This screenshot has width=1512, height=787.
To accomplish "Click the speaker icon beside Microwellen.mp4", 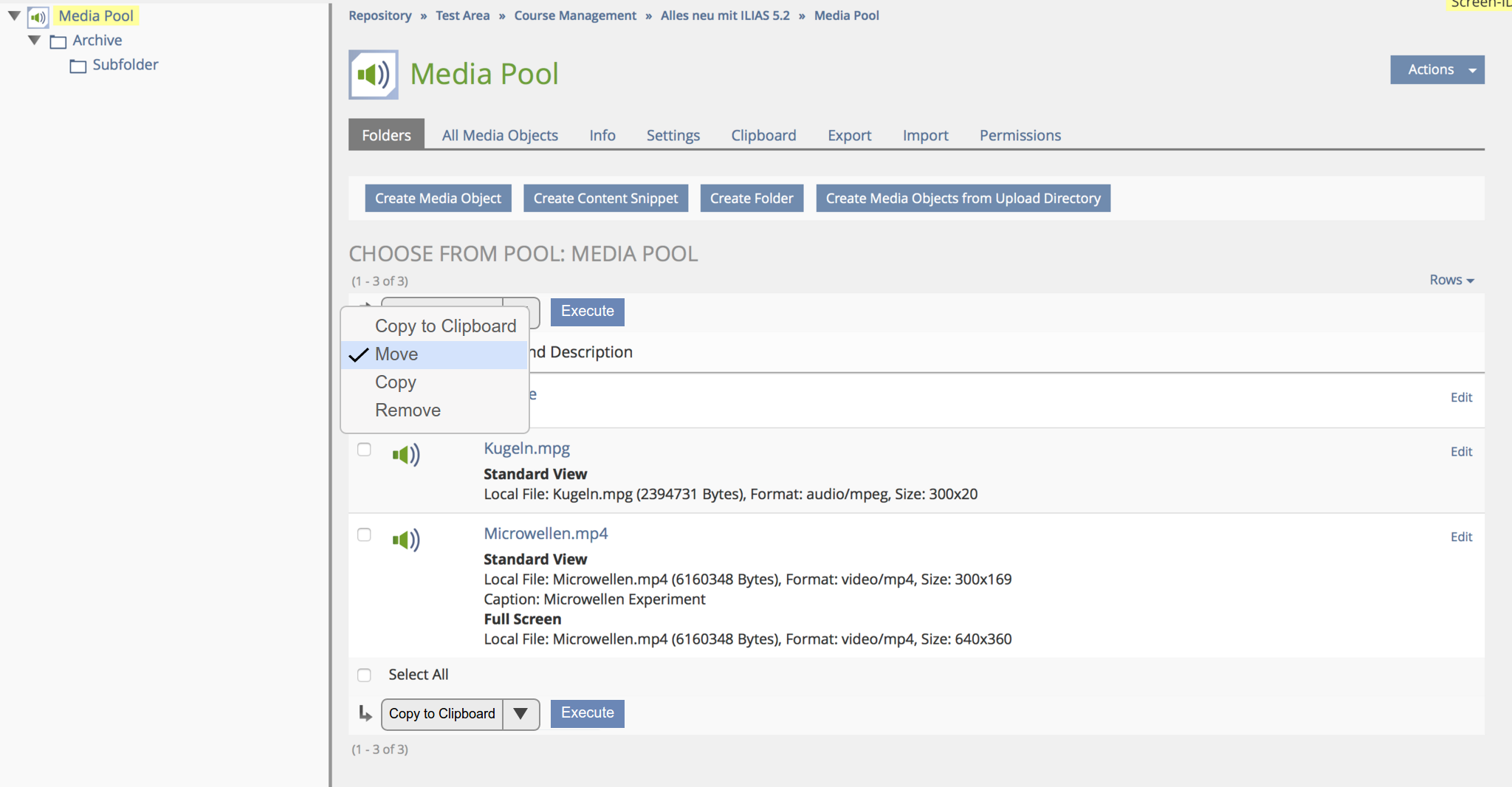I will point(406,540).
